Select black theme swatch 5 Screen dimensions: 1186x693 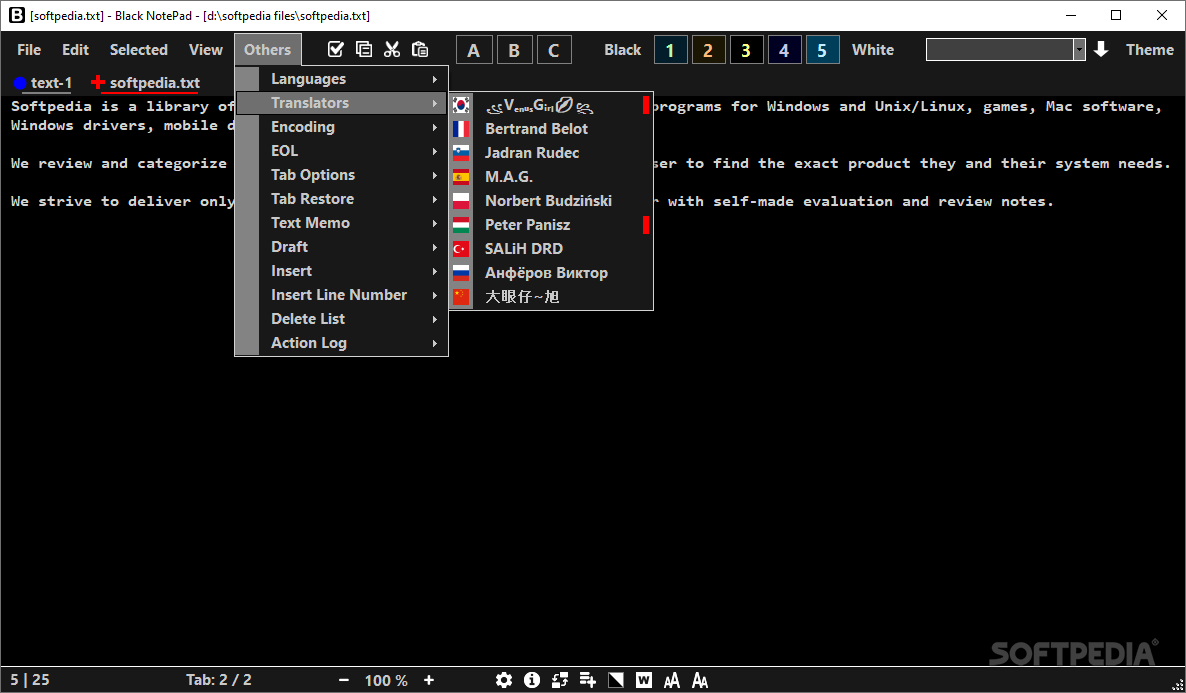point(822,50)
